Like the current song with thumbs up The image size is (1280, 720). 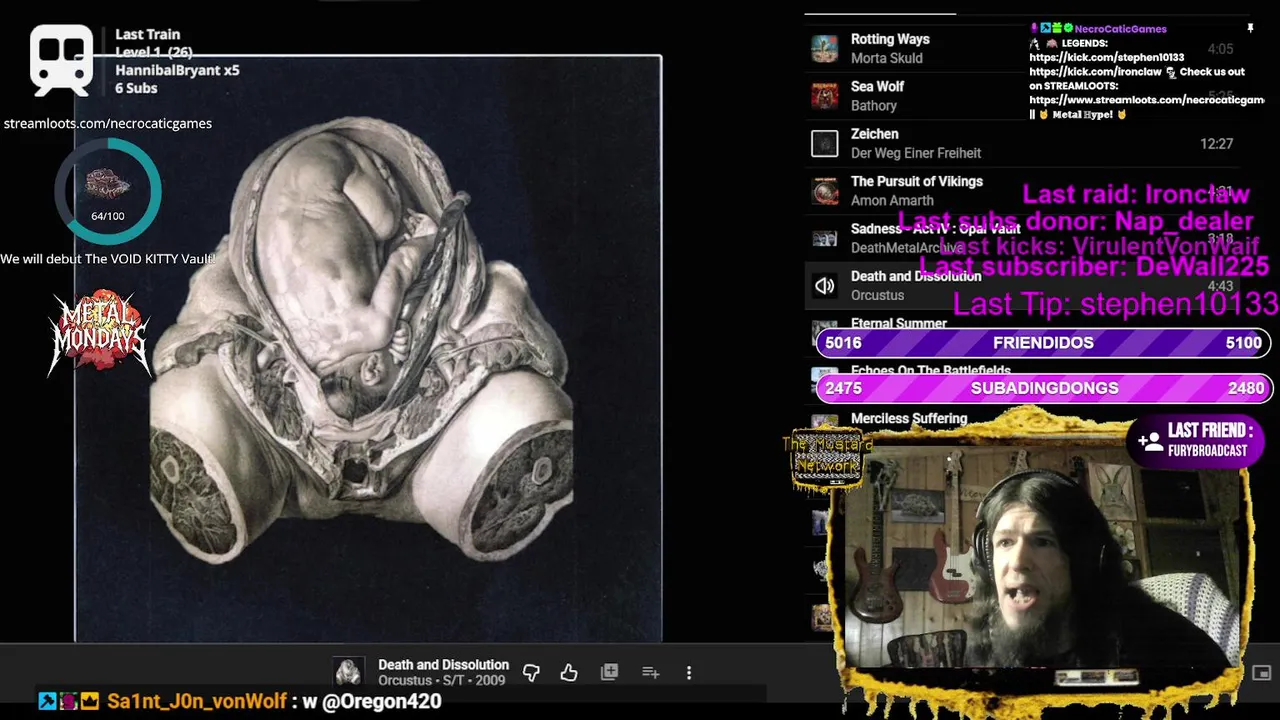(569, 673)
